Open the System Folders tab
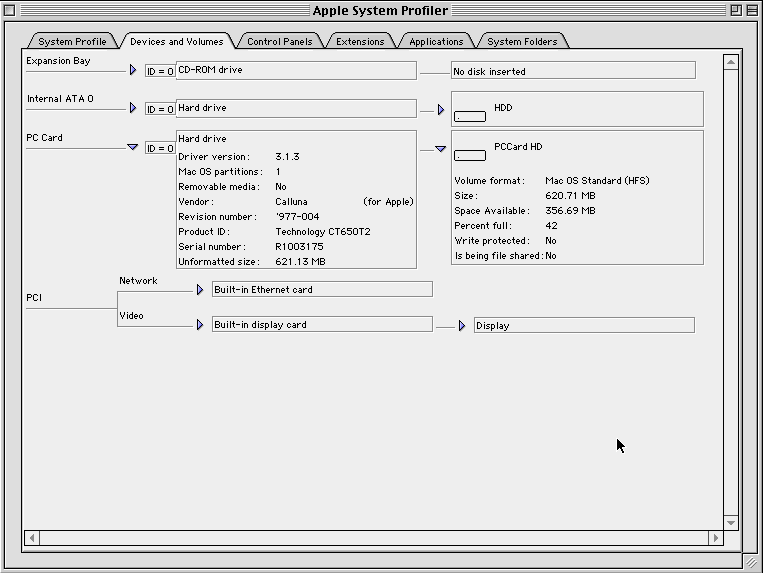 [522, 41]
